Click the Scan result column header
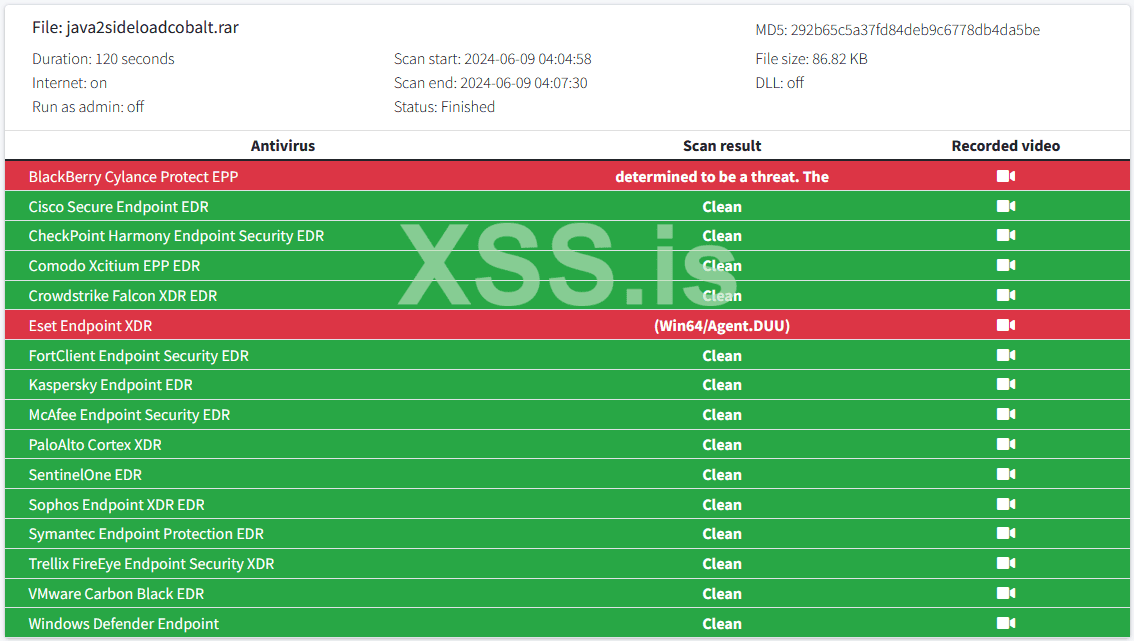 (x=722, y=146)
